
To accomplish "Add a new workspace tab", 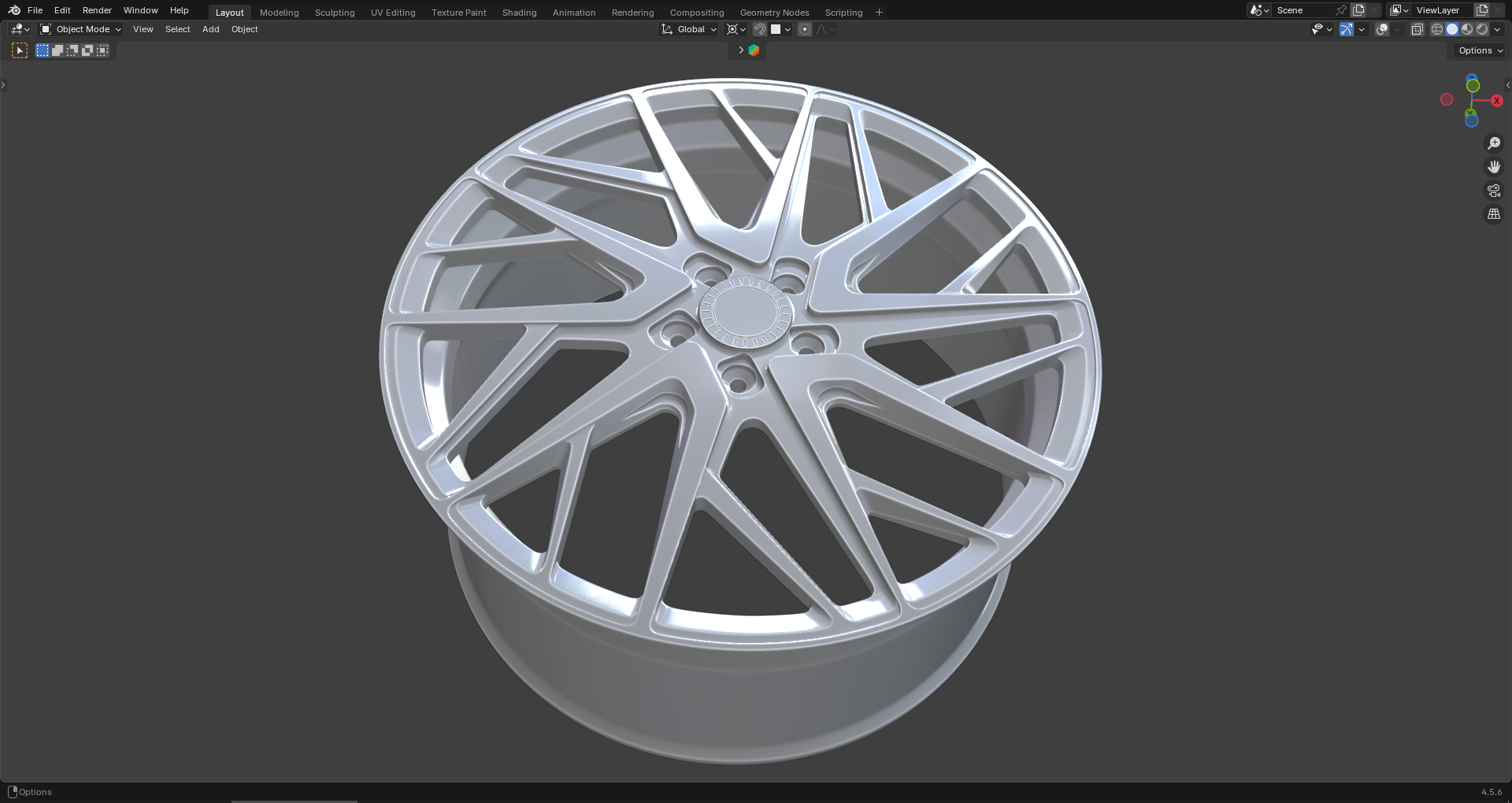I will pyautogui.click(x=879, y=12).
